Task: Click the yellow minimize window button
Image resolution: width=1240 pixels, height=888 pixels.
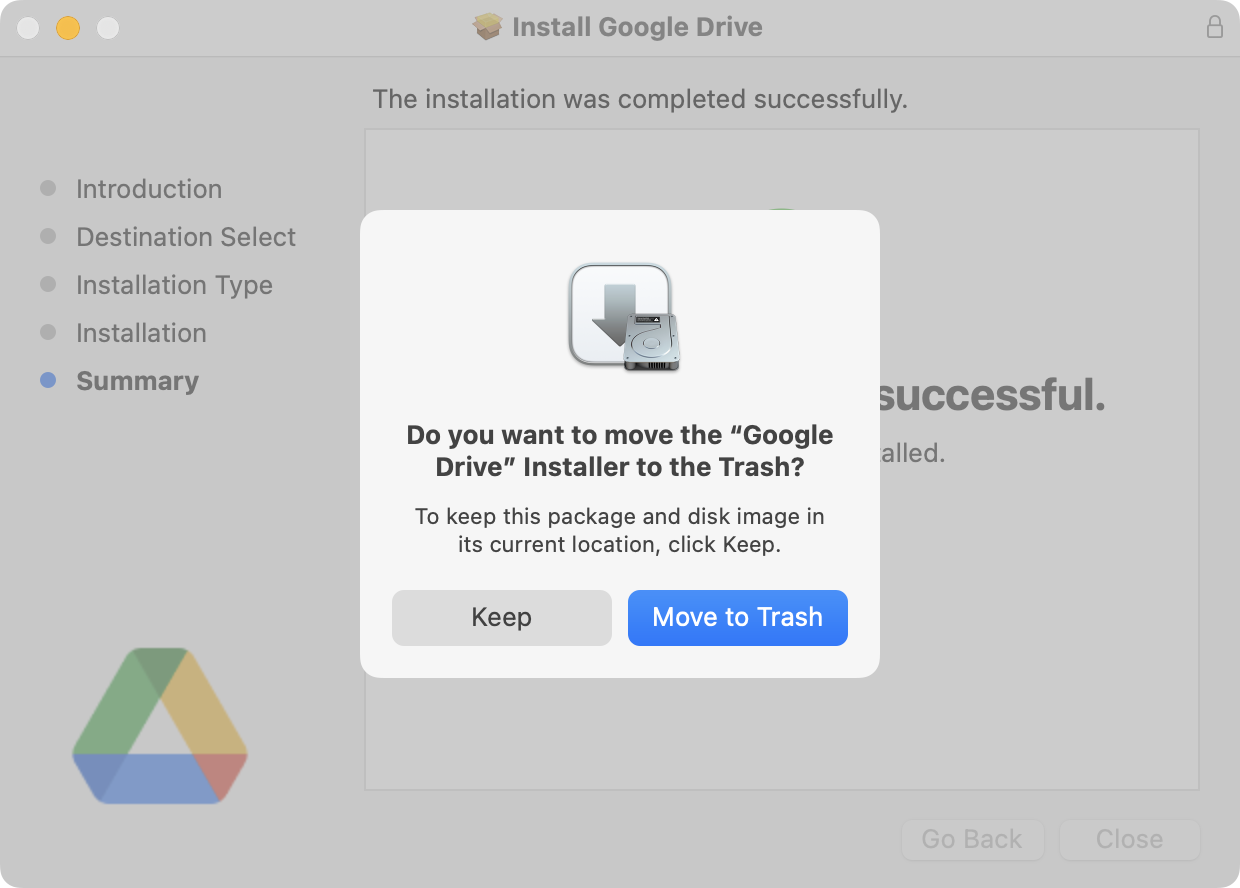Action: pos(67,27)
